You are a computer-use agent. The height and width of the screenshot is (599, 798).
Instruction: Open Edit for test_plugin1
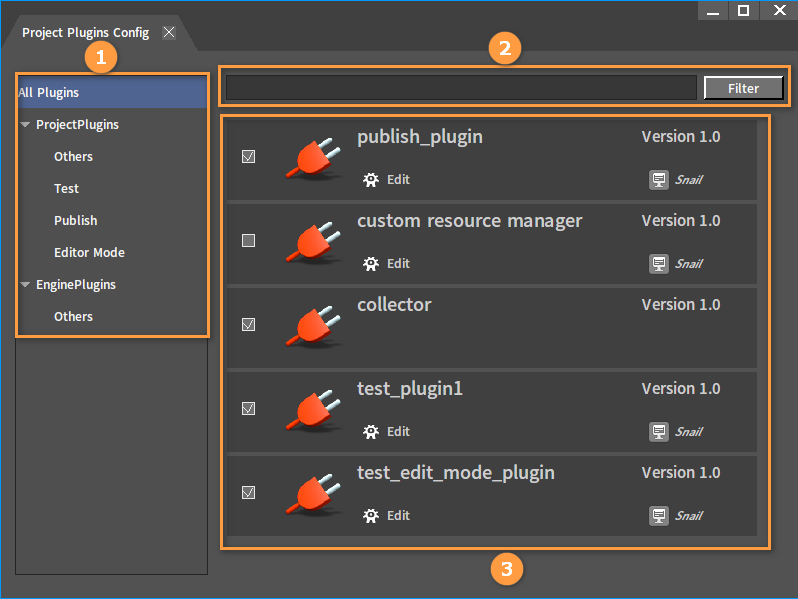click(398, 432)
